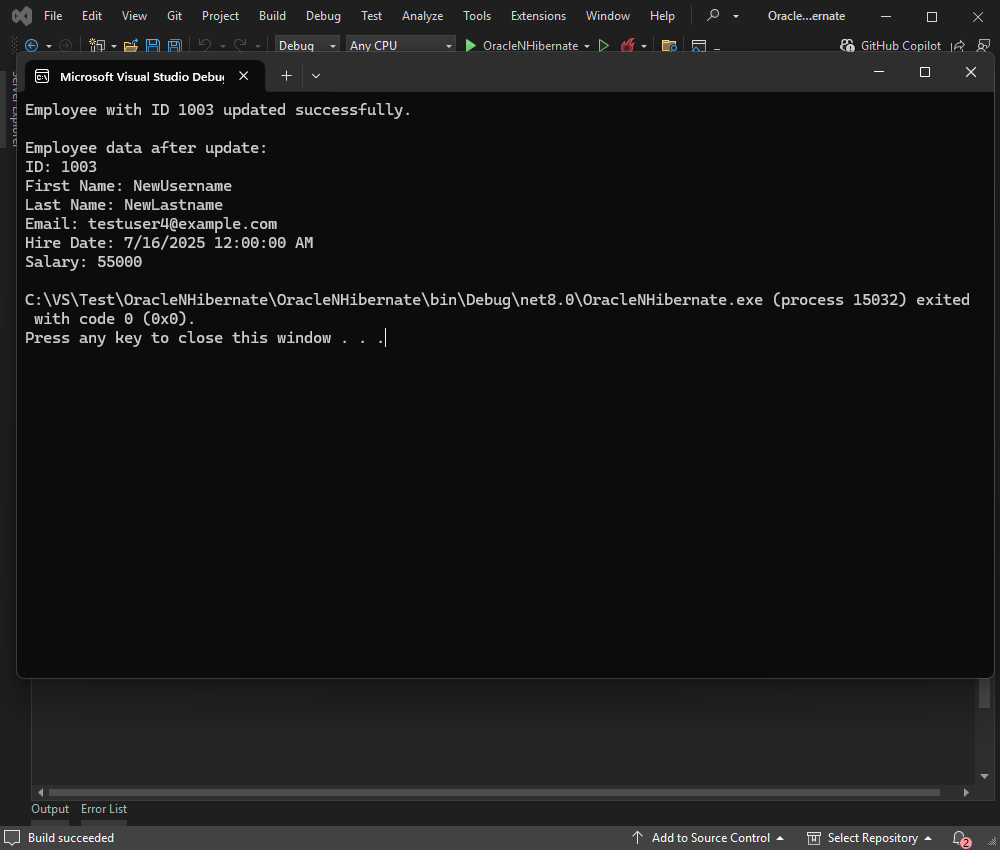Select Start Without Debugging hollow play icon
This screenshot has width=1000, height=850.
pos(604,45)
